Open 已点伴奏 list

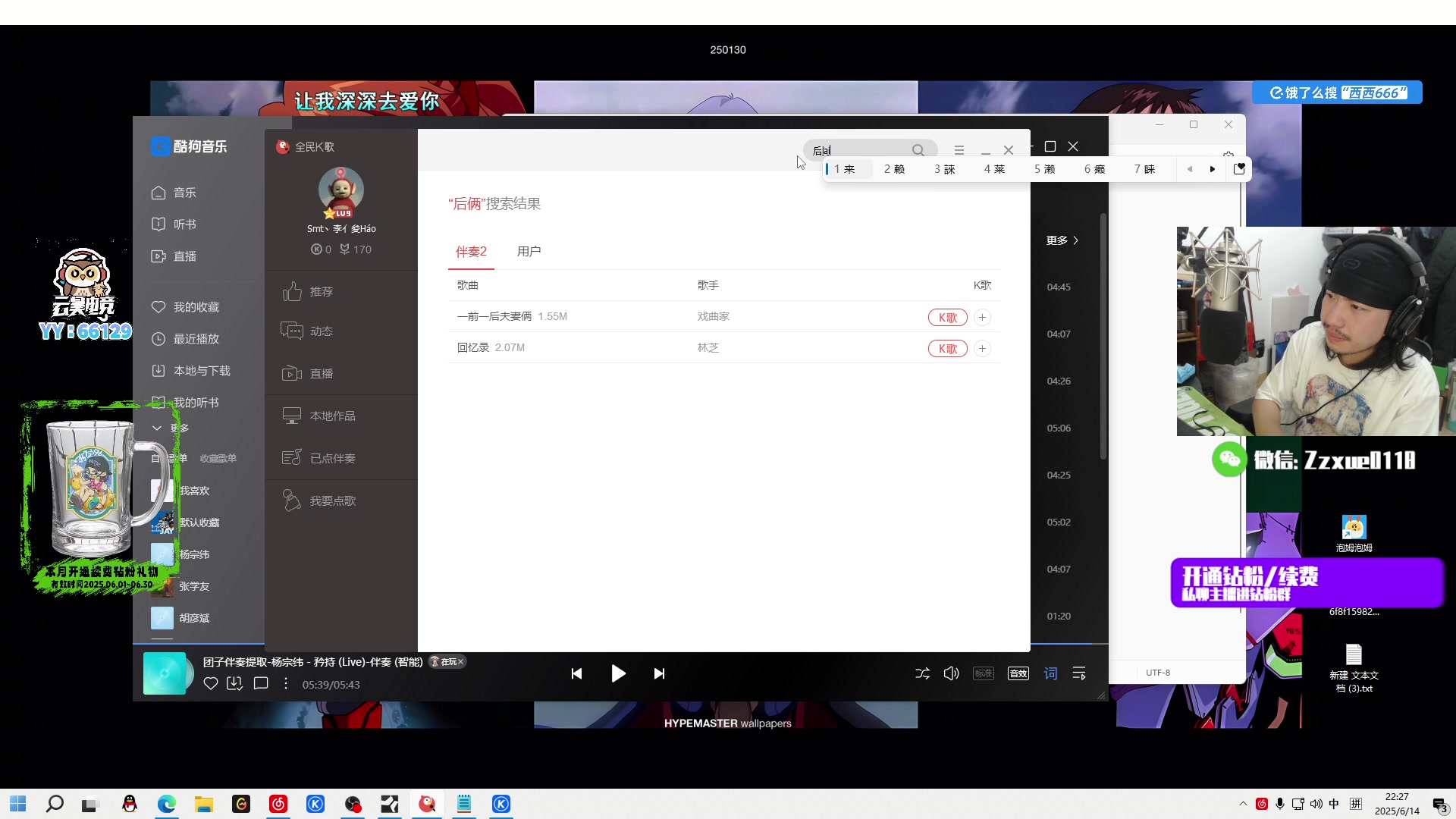318,458
